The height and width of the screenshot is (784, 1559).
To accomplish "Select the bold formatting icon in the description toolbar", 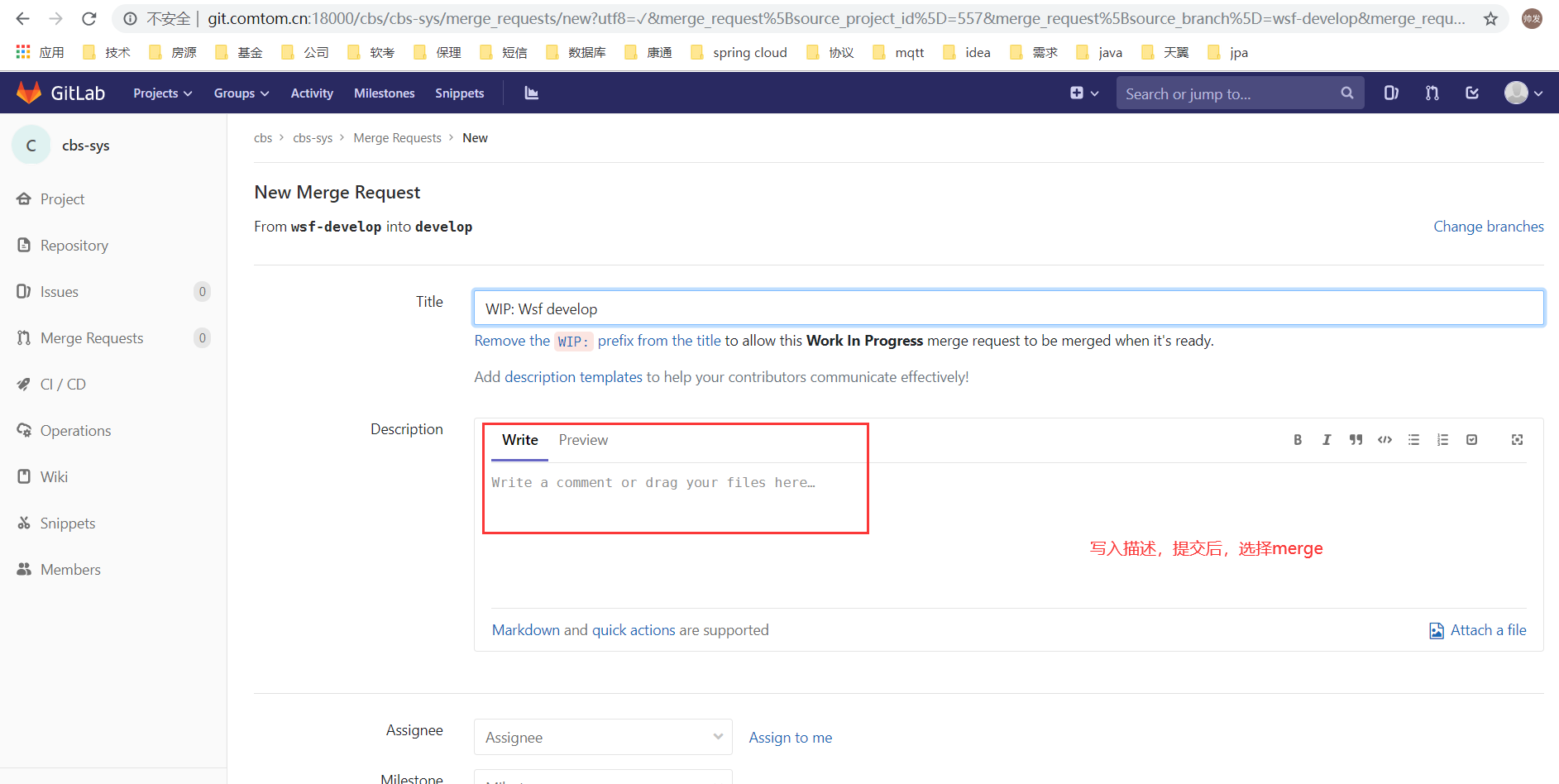I will (1298, 439).
